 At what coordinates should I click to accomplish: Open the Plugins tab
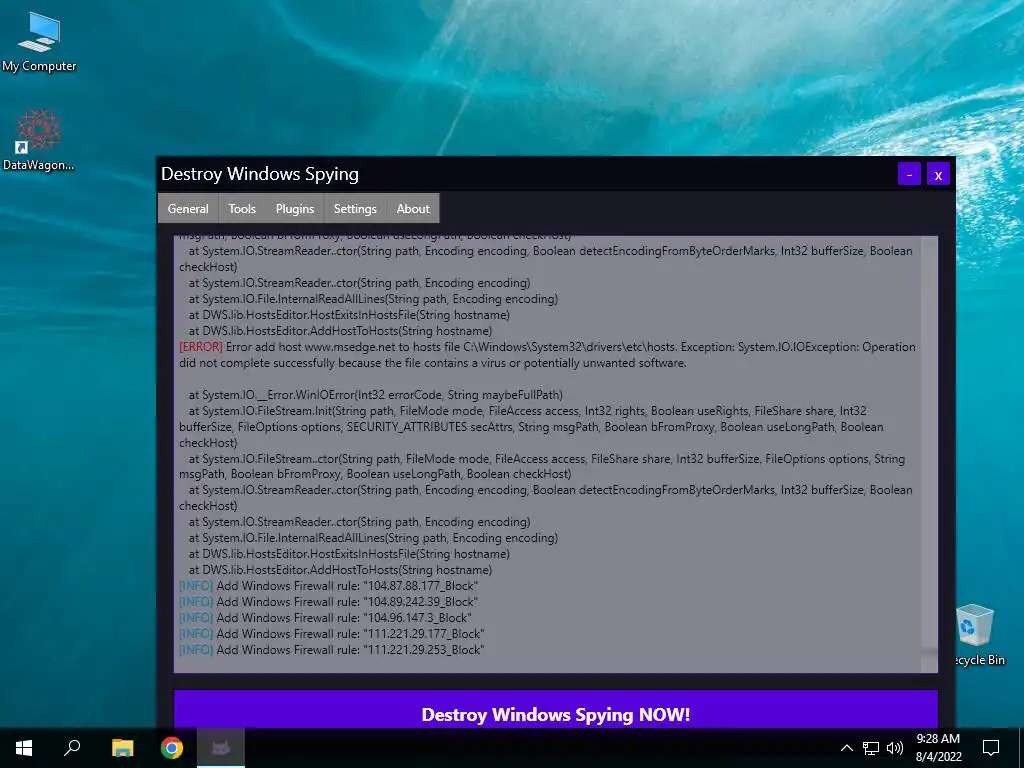(x=295, y=208)
